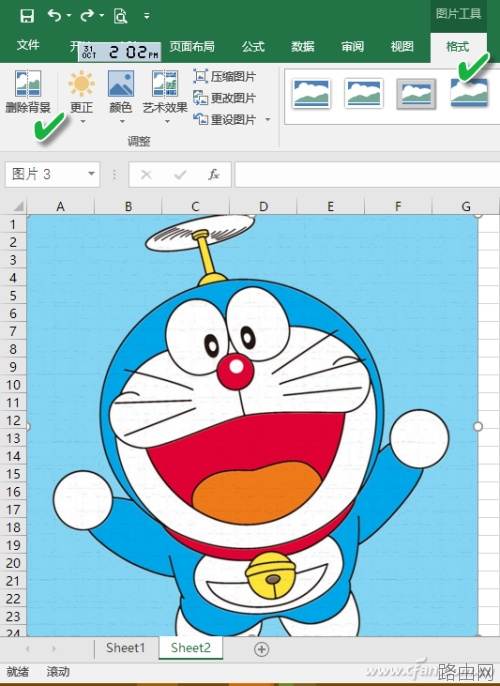Switch to the Sheet1 tab
500x686 pixels.
pos(125,648)
